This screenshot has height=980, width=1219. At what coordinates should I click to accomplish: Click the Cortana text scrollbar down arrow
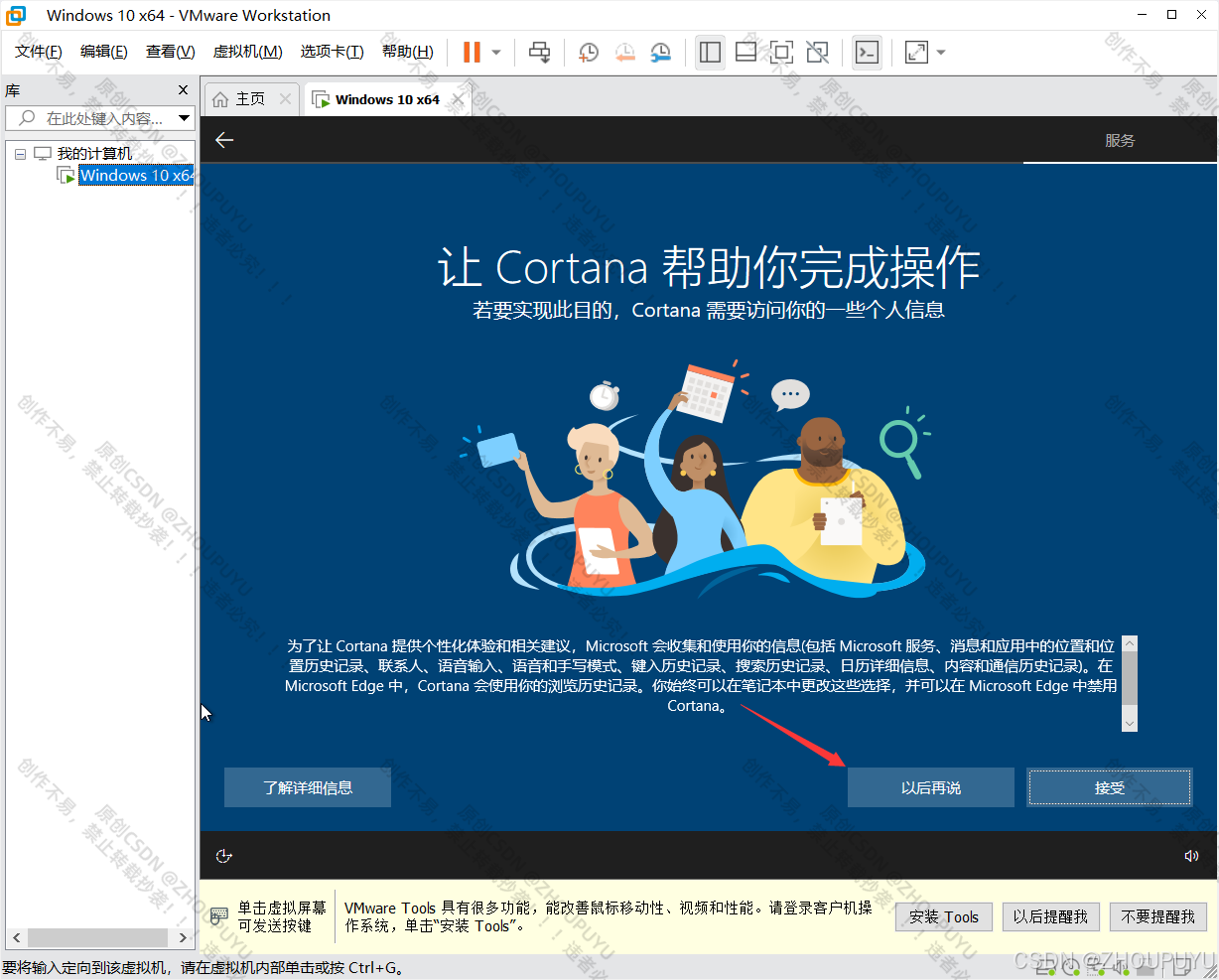pos(1129,724)
